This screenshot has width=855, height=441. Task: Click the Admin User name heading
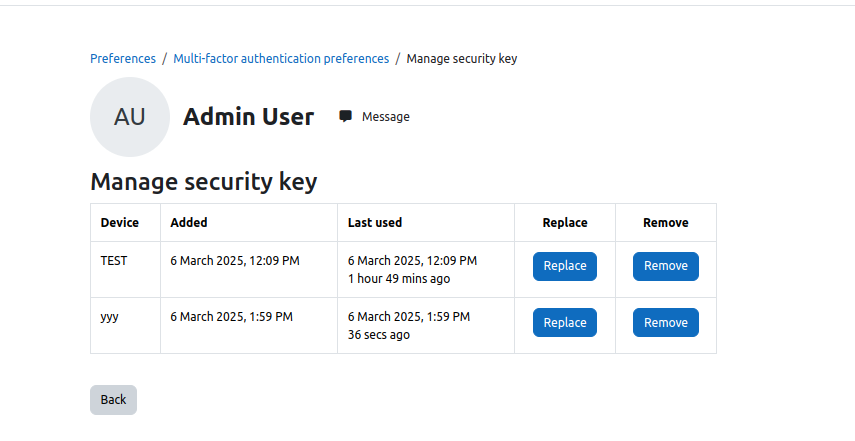point(248,117)
